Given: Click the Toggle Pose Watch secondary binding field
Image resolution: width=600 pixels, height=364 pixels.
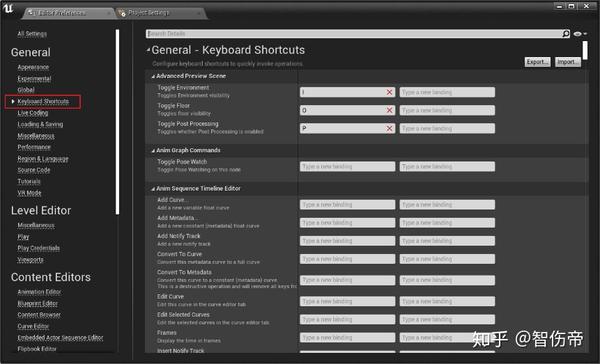Looking at the screenshot, I should tap(447, 166).
